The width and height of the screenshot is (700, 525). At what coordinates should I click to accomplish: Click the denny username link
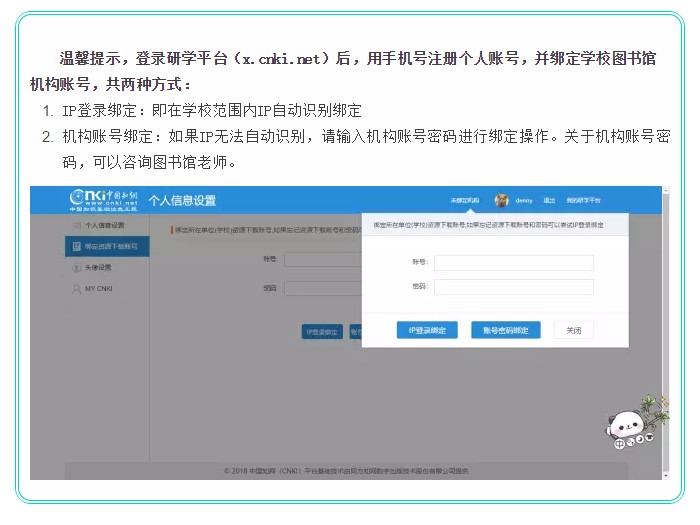point(524,200)
